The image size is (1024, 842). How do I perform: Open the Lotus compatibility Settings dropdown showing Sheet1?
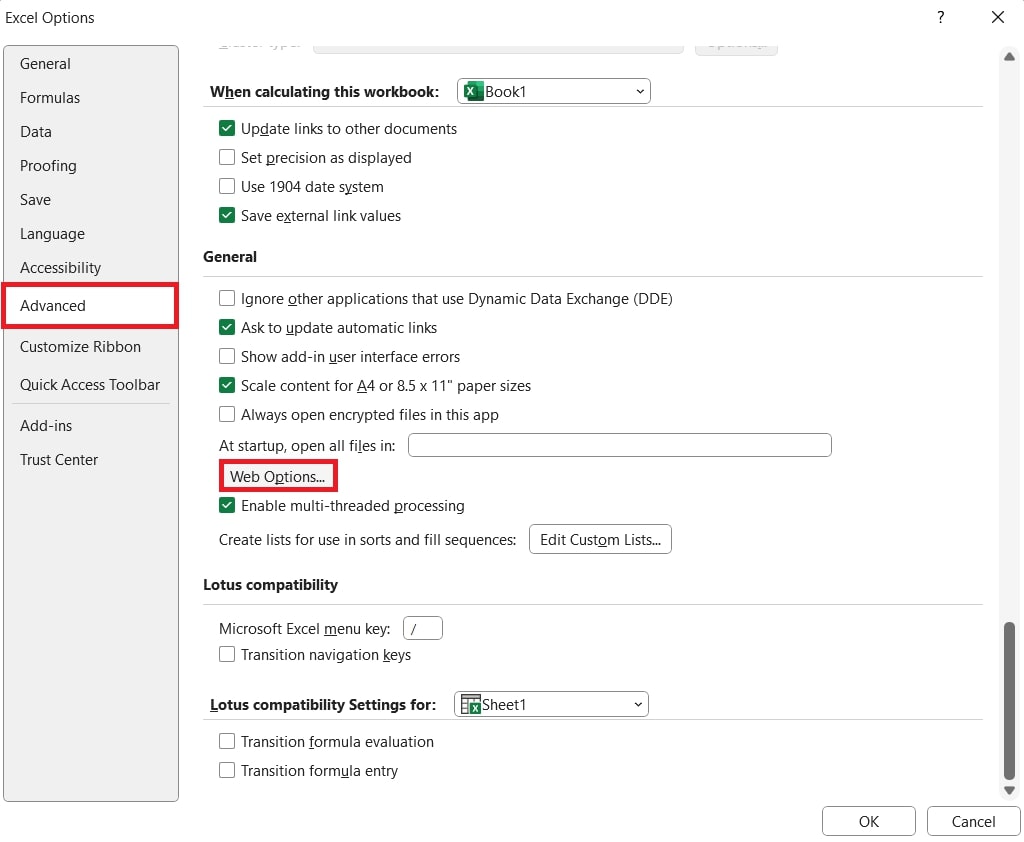pos(637,703)
